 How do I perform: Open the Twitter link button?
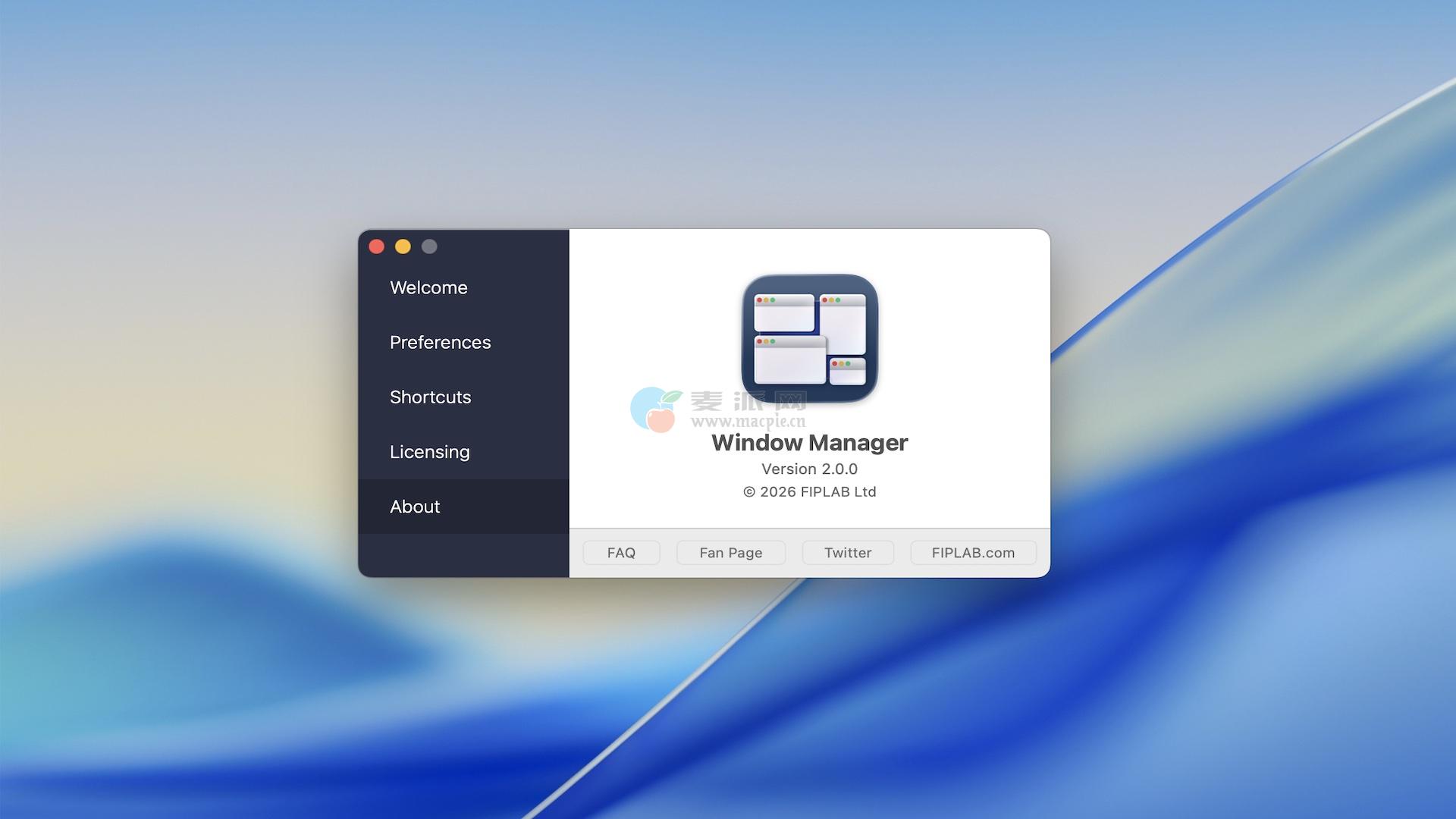coord(848,553)
